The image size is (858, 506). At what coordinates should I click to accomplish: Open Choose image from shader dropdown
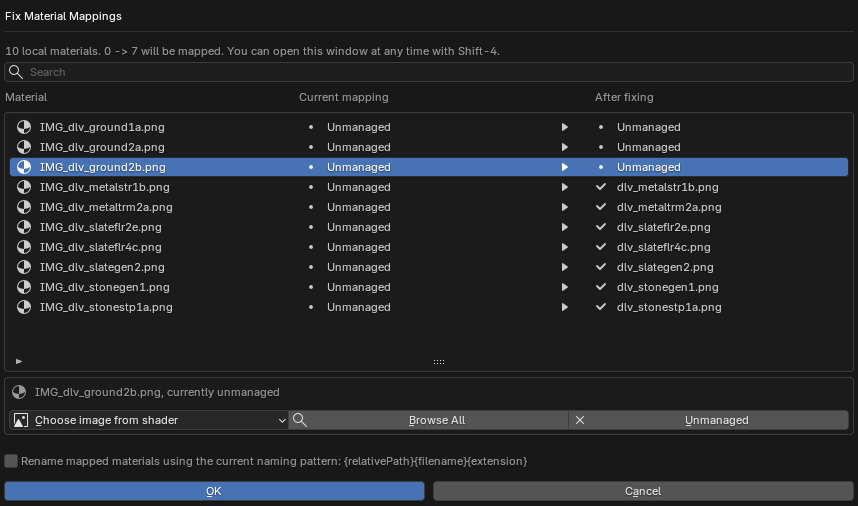[x=149, y=420]
